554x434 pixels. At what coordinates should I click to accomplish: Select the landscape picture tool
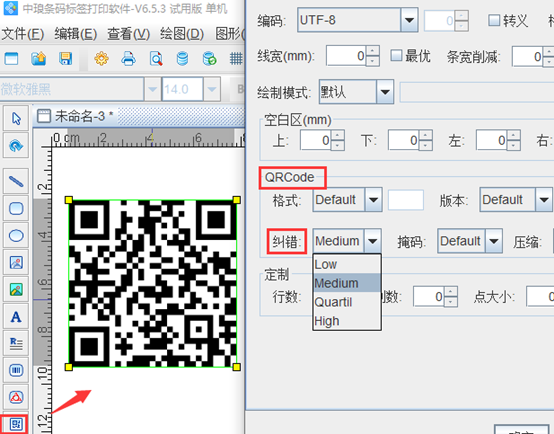pyautogui.click(x=16, y=290)
